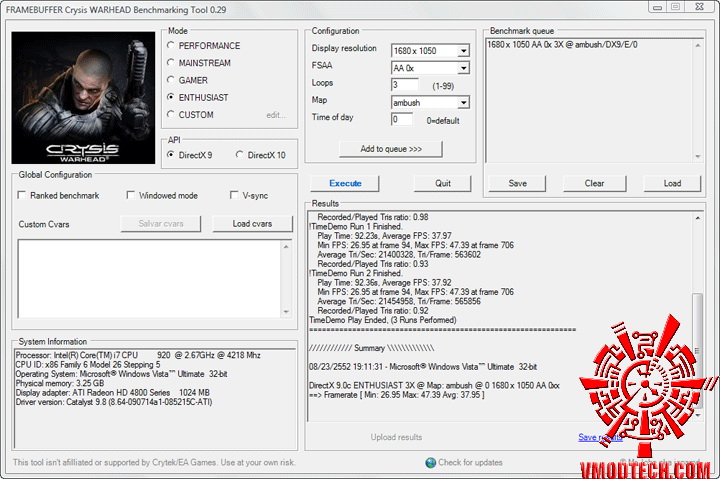Click the Results scrollbar up arrow
This screenshot has width=720, height=479.
[x=698, y=218]
